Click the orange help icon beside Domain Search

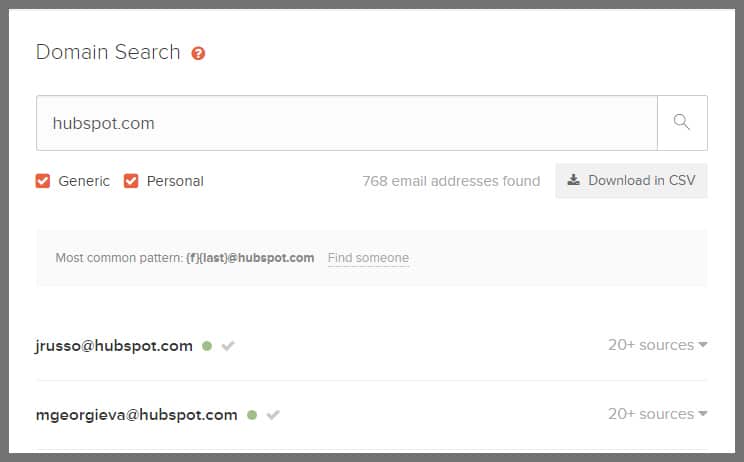[x=198, y=53]
